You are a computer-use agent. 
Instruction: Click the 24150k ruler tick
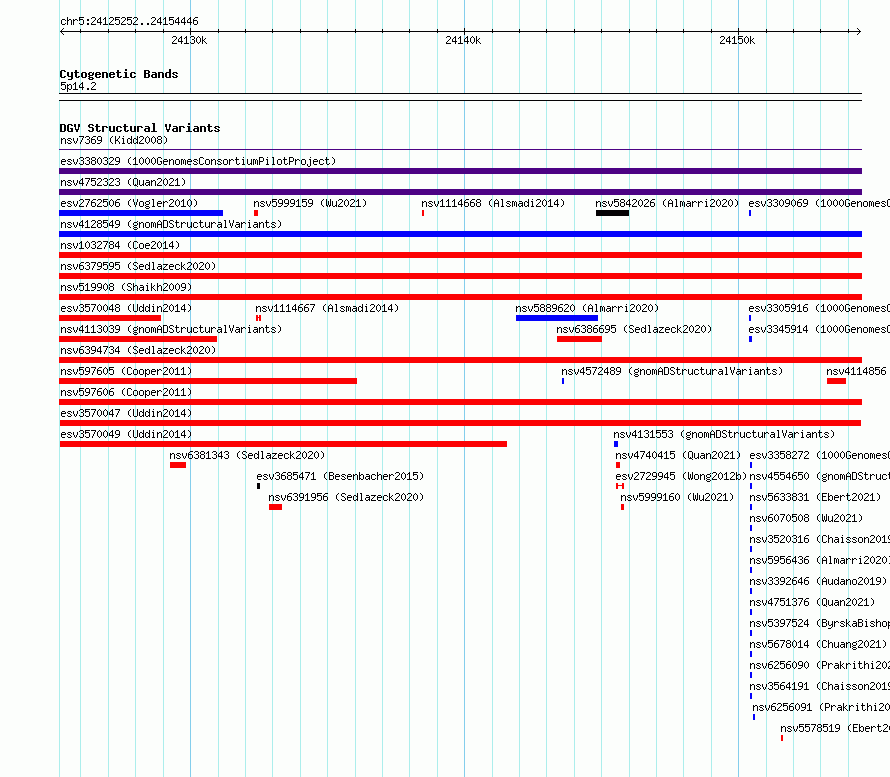tap(737, 40)
